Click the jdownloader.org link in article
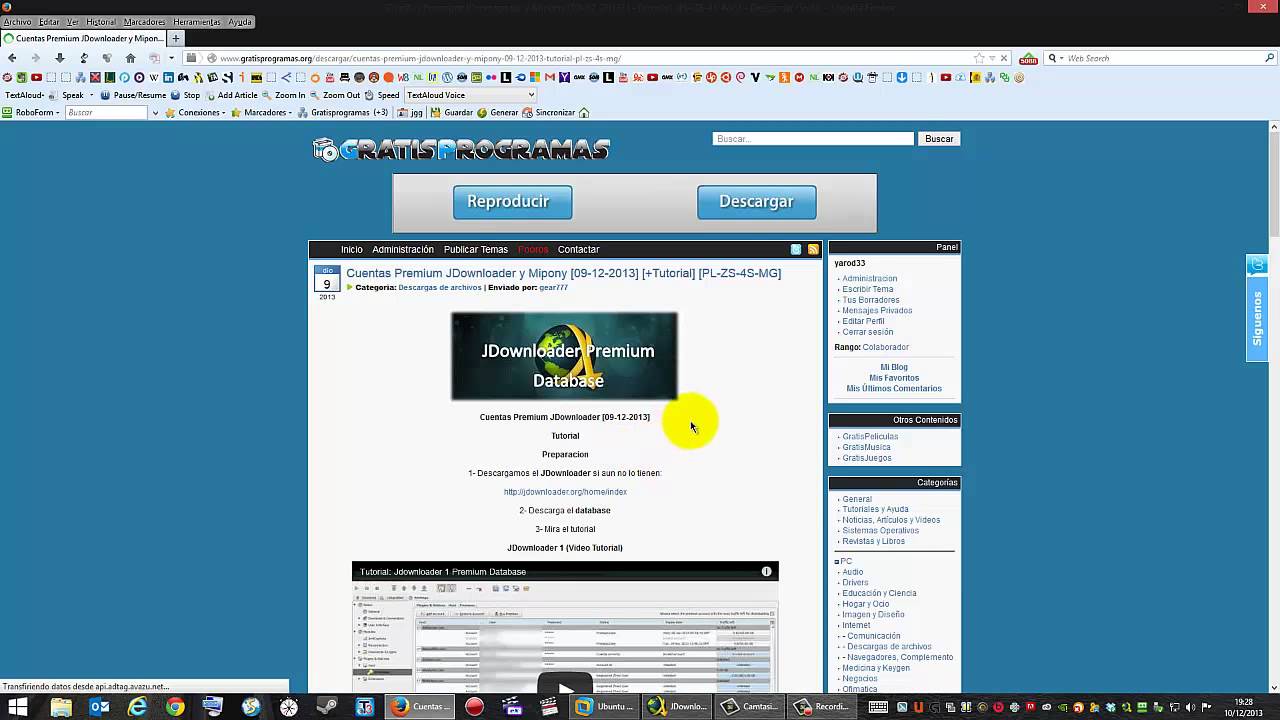 pyautogui.click(x=565, y=492)
